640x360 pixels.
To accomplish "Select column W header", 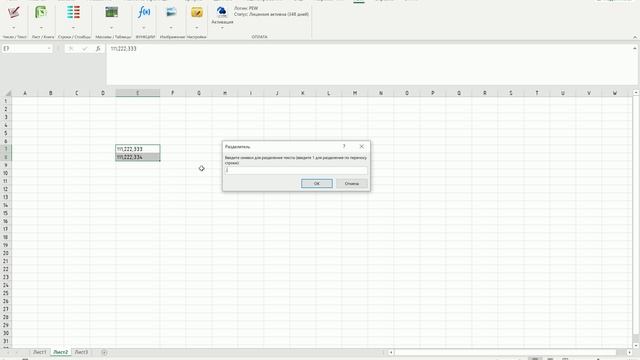I will point(615,93).
